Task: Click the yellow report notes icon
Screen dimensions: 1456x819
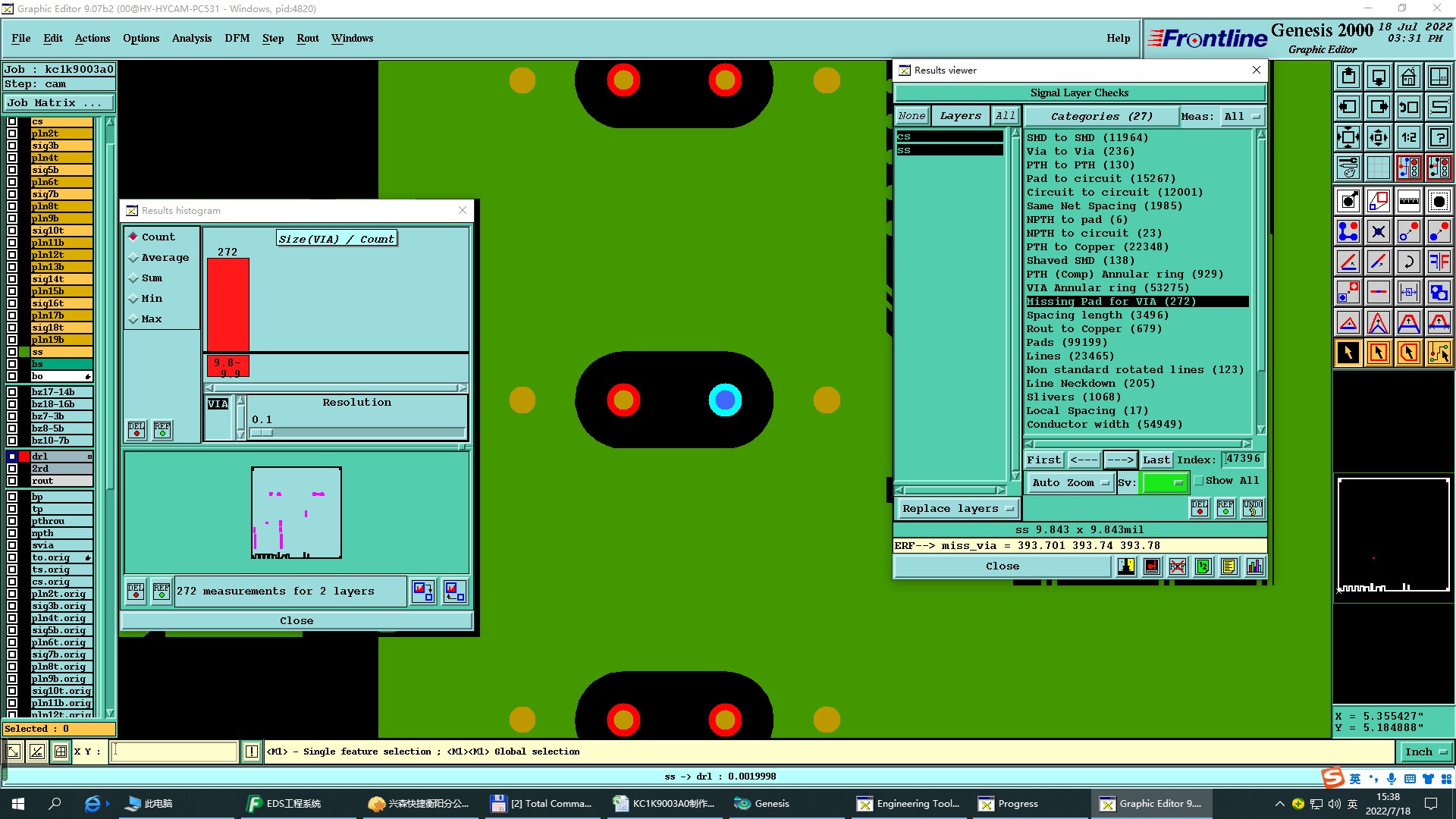Action: pos(1229,566)
